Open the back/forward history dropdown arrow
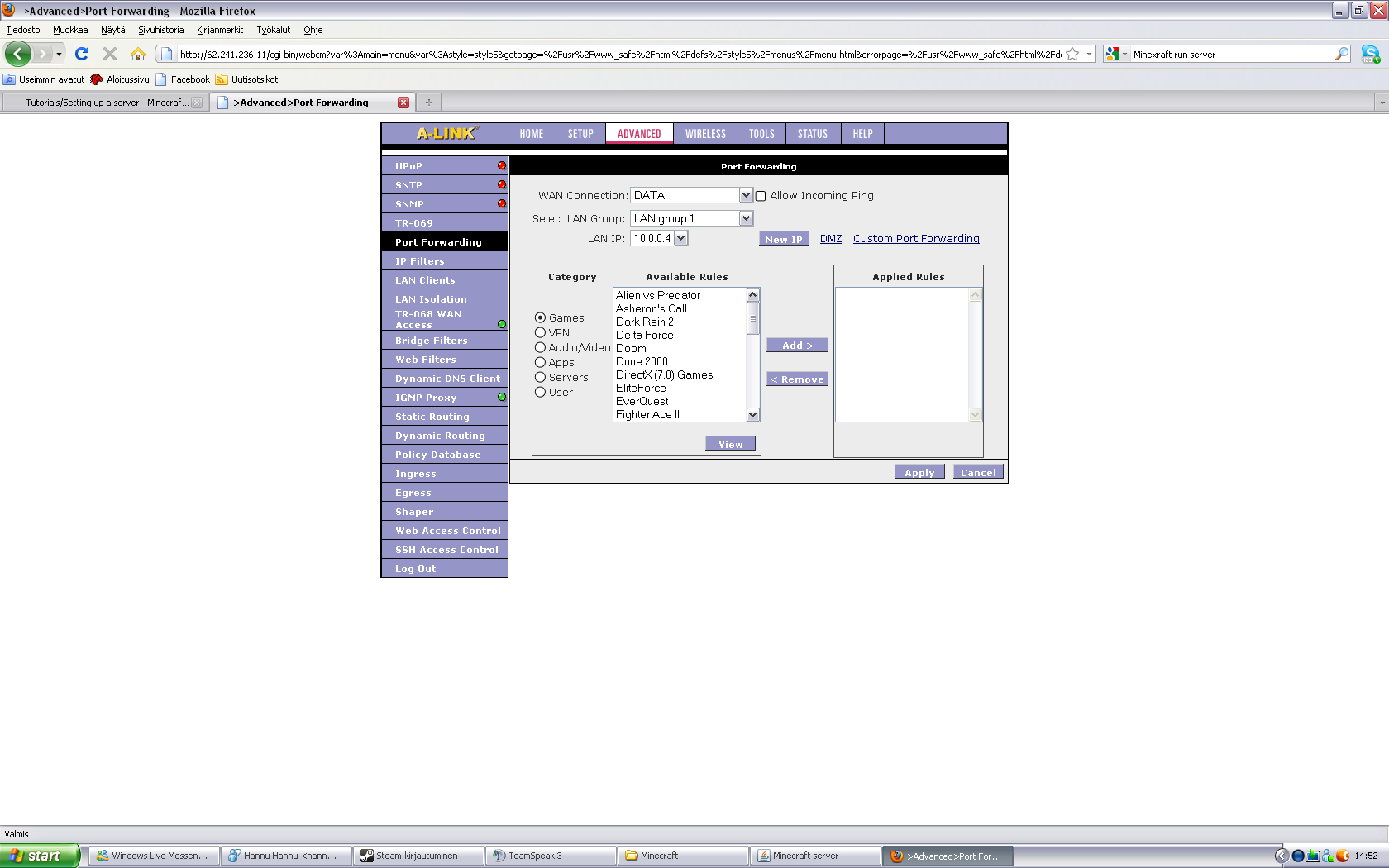Image resolution: width=1389 pixels, height=868 pixels. 59,54
